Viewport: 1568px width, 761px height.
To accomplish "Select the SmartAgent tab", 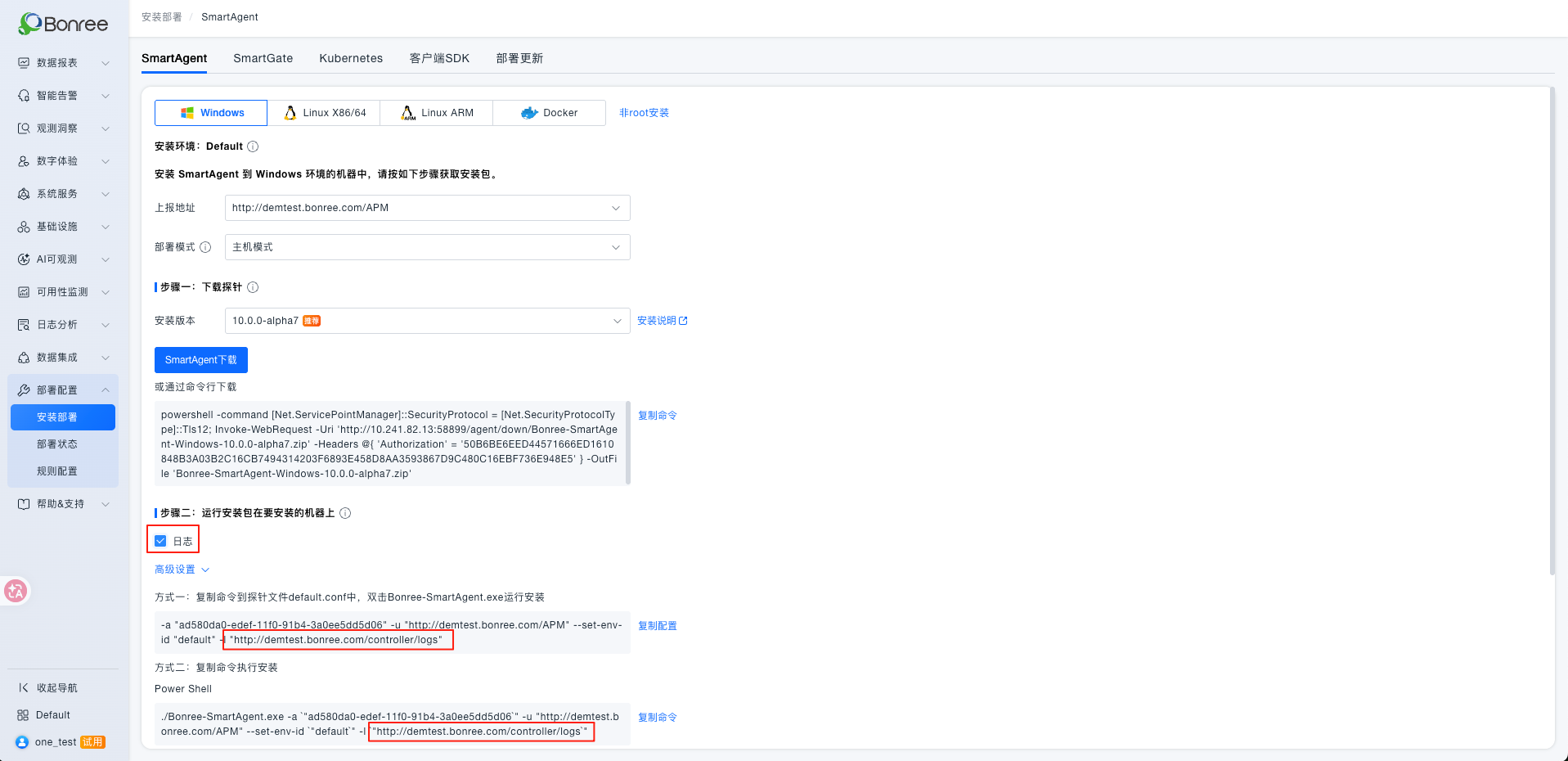I will coord(174,58).
